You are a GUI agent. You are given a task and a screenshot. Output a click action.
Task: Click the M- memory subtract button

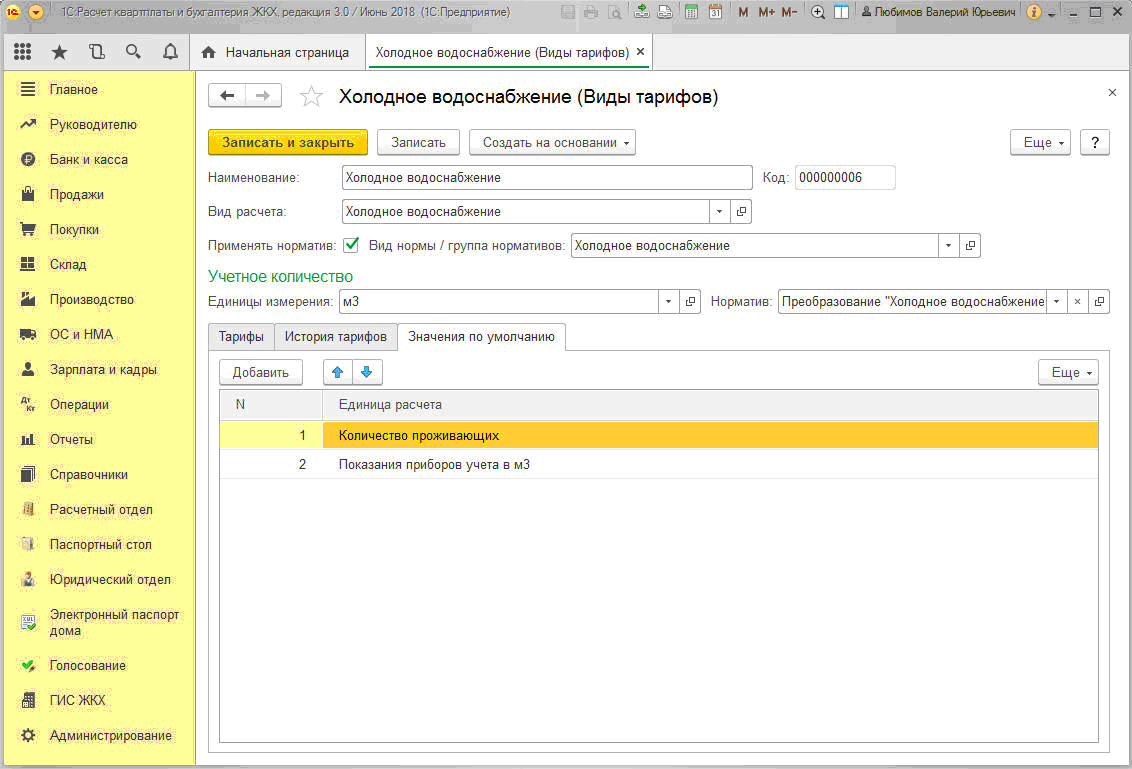tap(789, 12)
